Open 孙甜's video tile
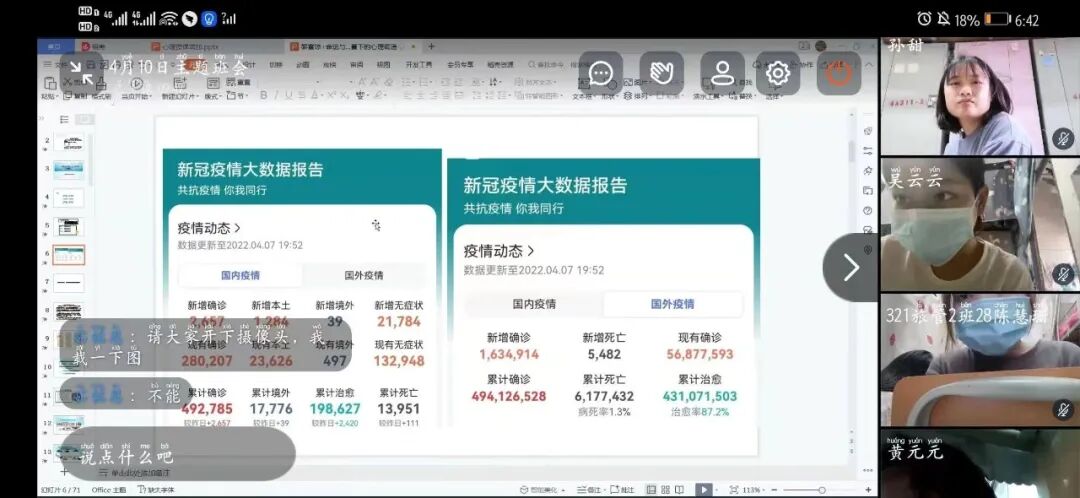Viewport: 1080px width, 498px height. pyautogui.click(x=979, y=96)
